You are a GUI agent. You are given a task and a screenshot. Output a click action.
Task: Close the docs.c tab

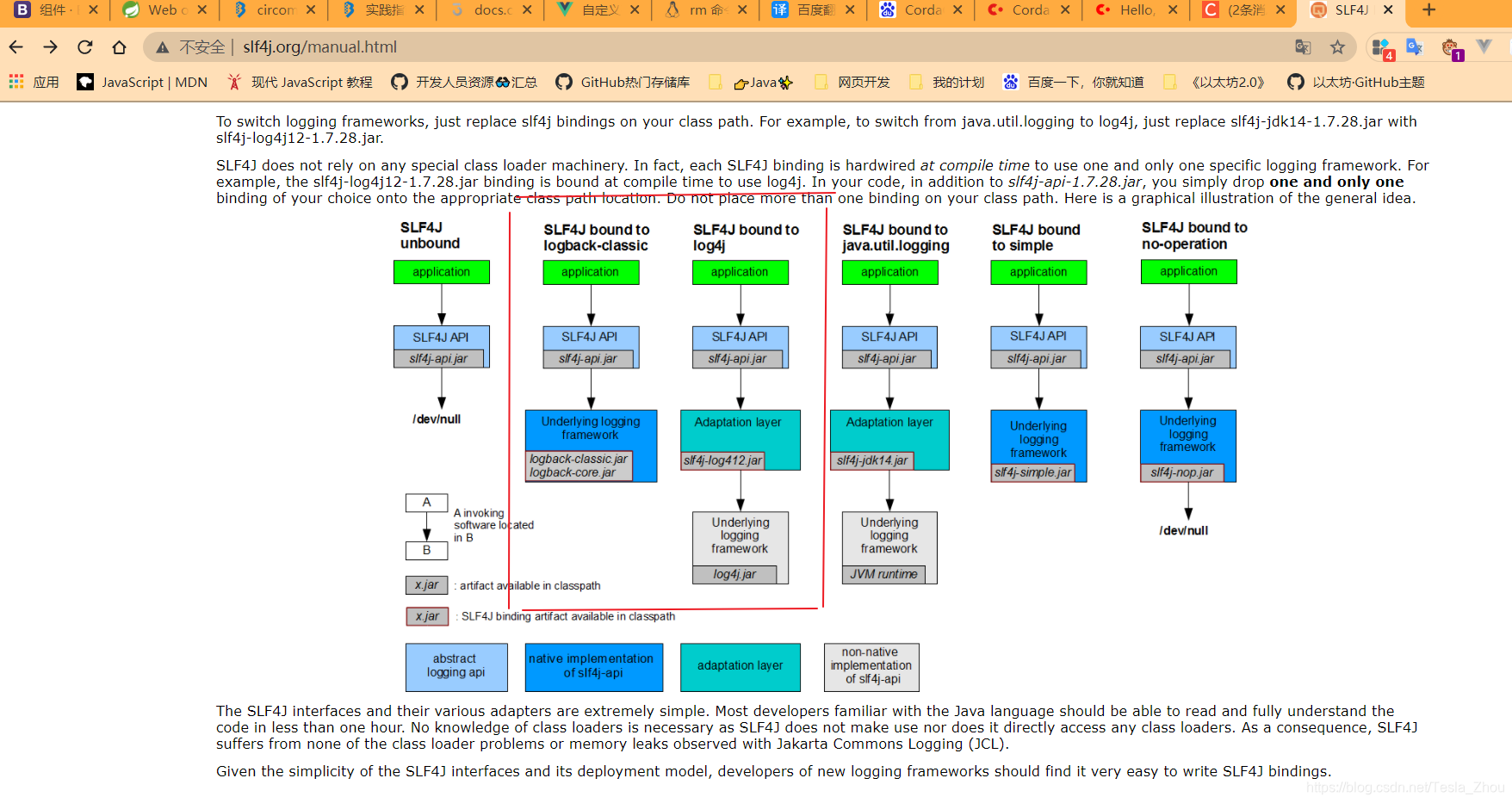(526, 10)
